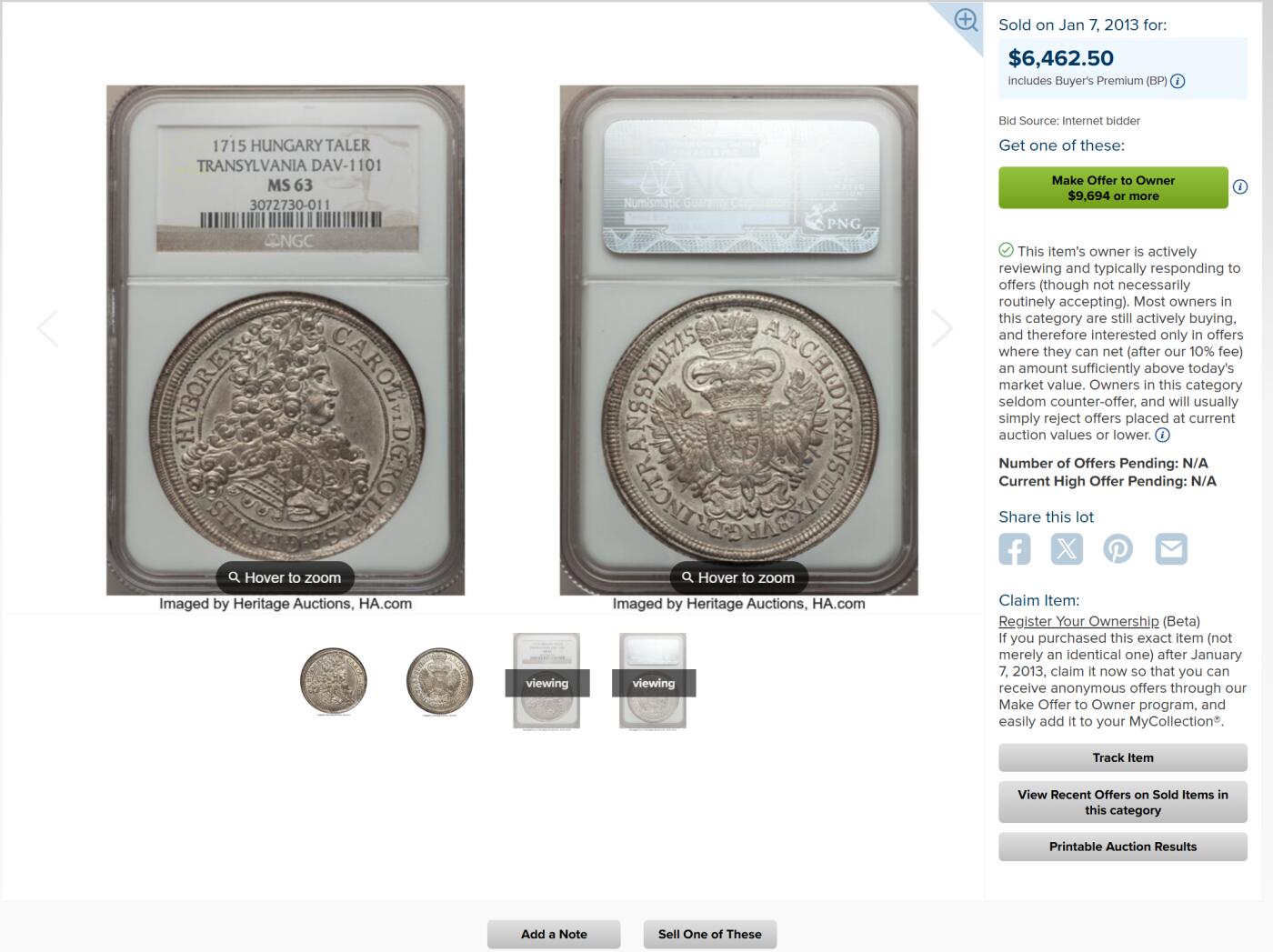Go to previous image with left arrow
Viewport: 1273px width, 952px height.
(47, 327)
